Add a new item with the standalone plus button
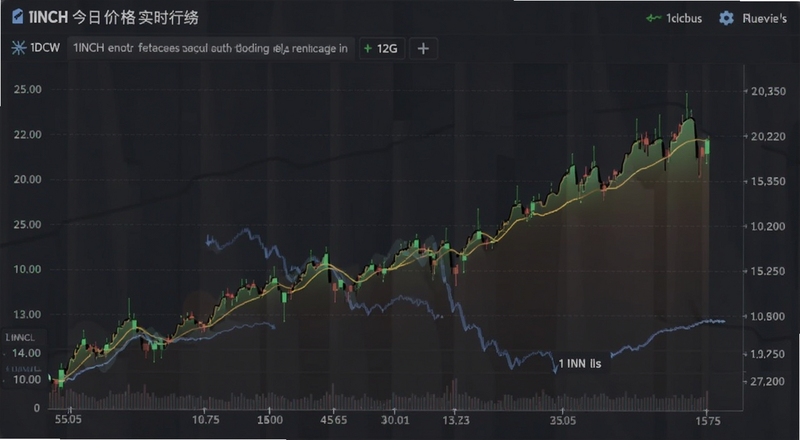Image resolution: width=800 pixels, height=440 pixels. tap(423, 48)
